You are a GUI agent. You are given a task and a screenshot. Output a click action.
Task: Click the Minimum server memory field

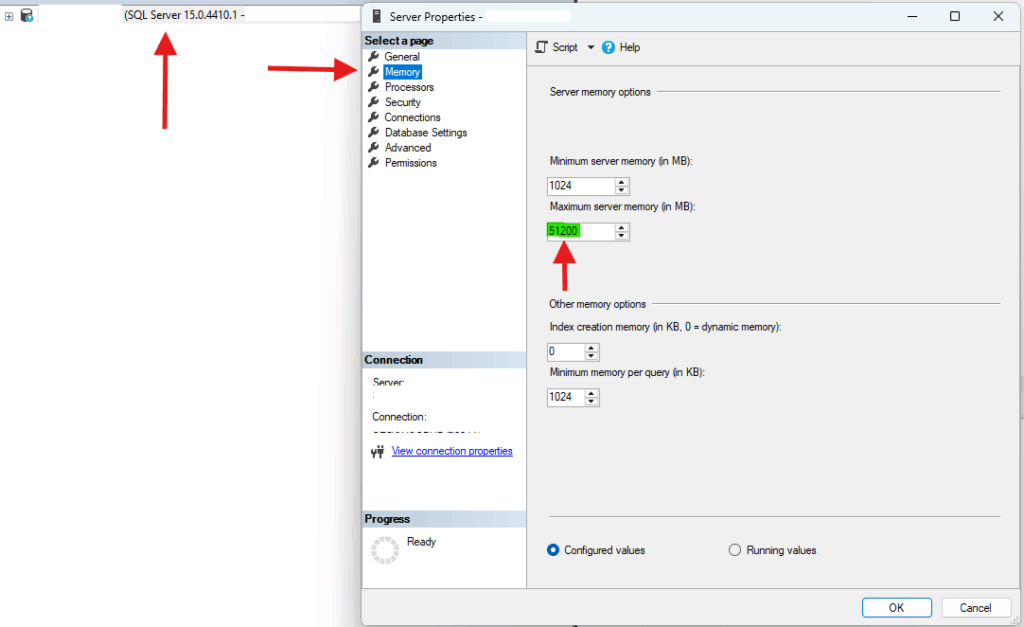coord(581,185)
